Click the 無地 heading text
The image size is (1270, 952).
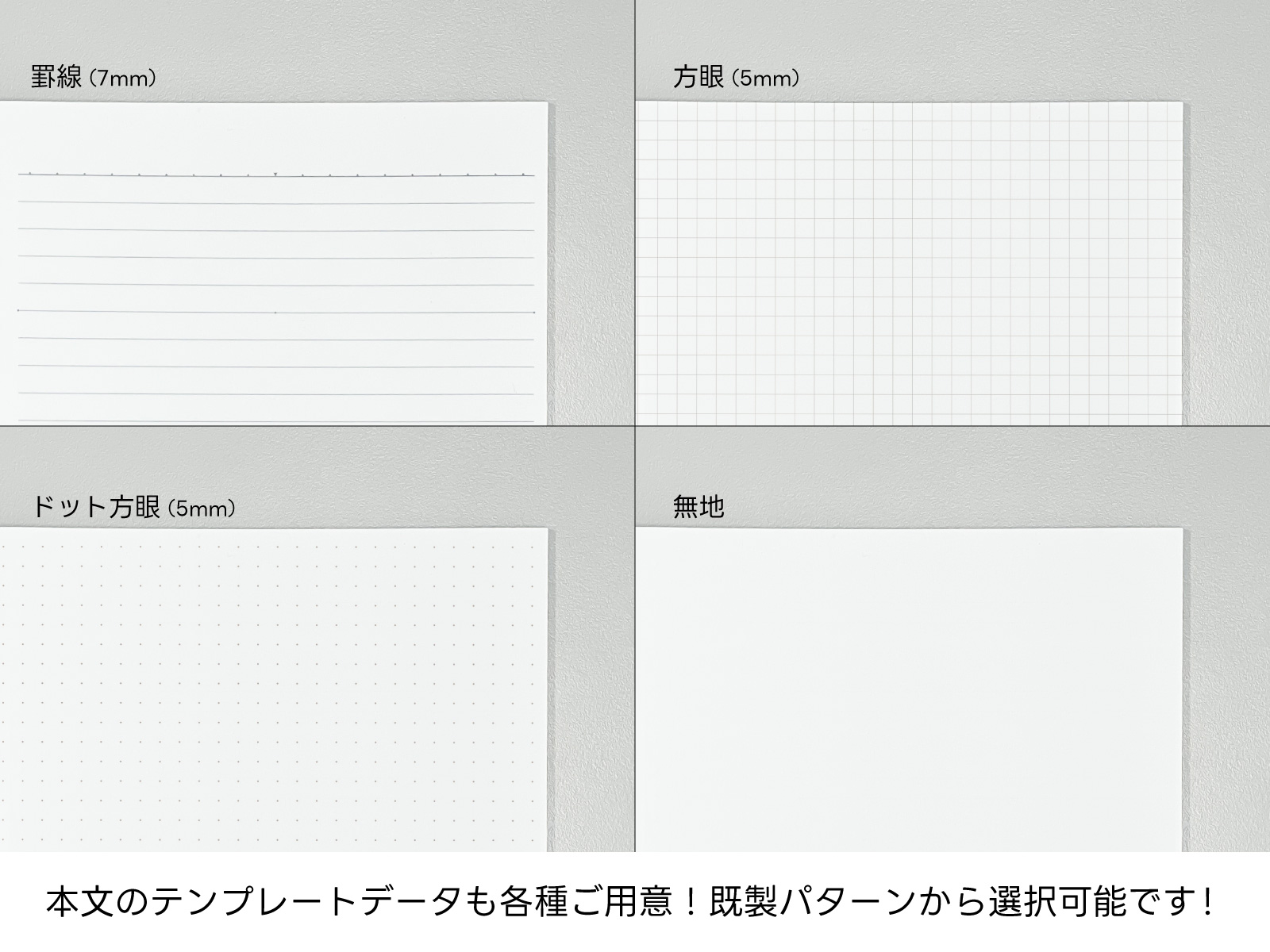tap(698, 507)
